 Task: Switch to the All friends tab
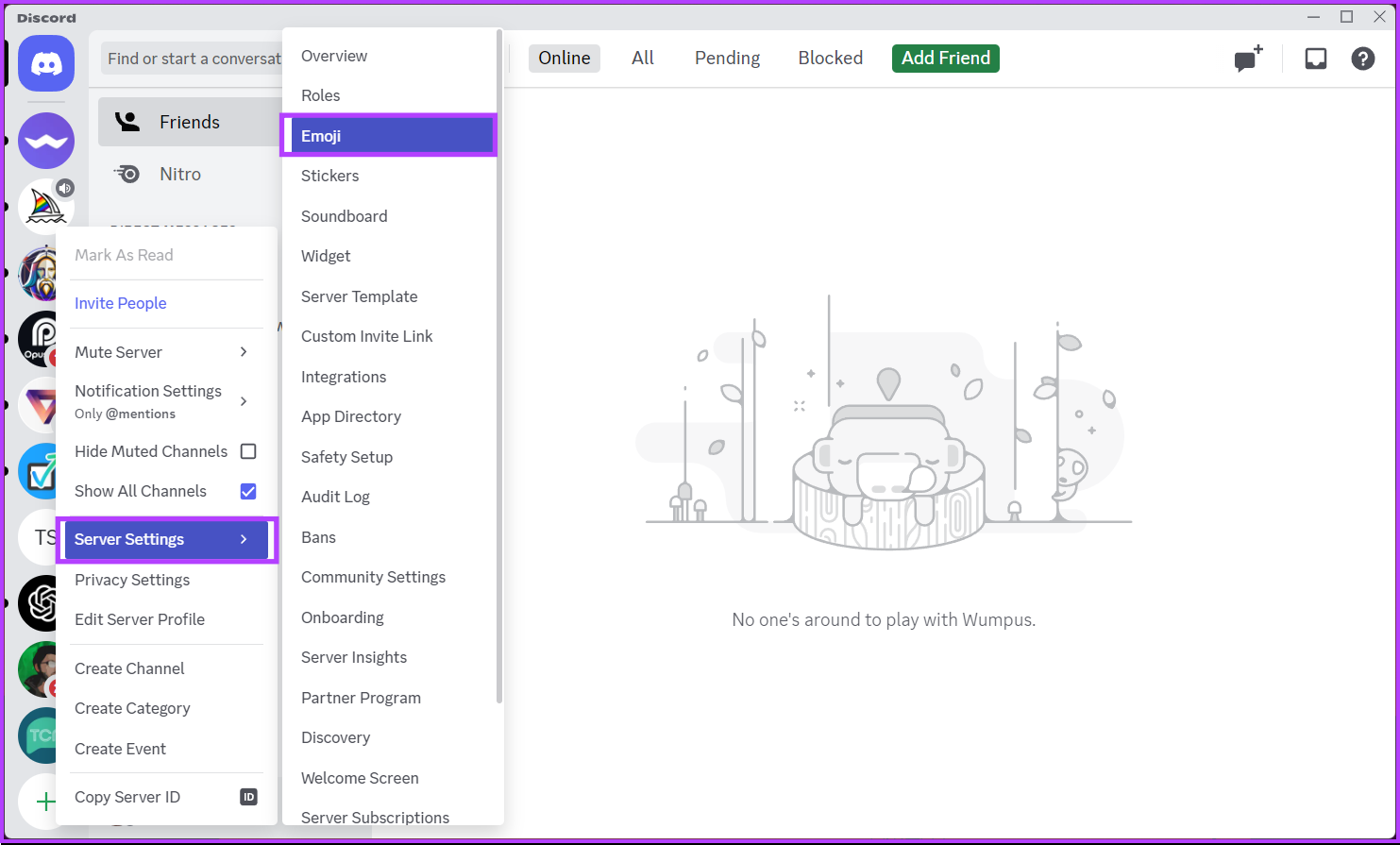coord(643,59)
